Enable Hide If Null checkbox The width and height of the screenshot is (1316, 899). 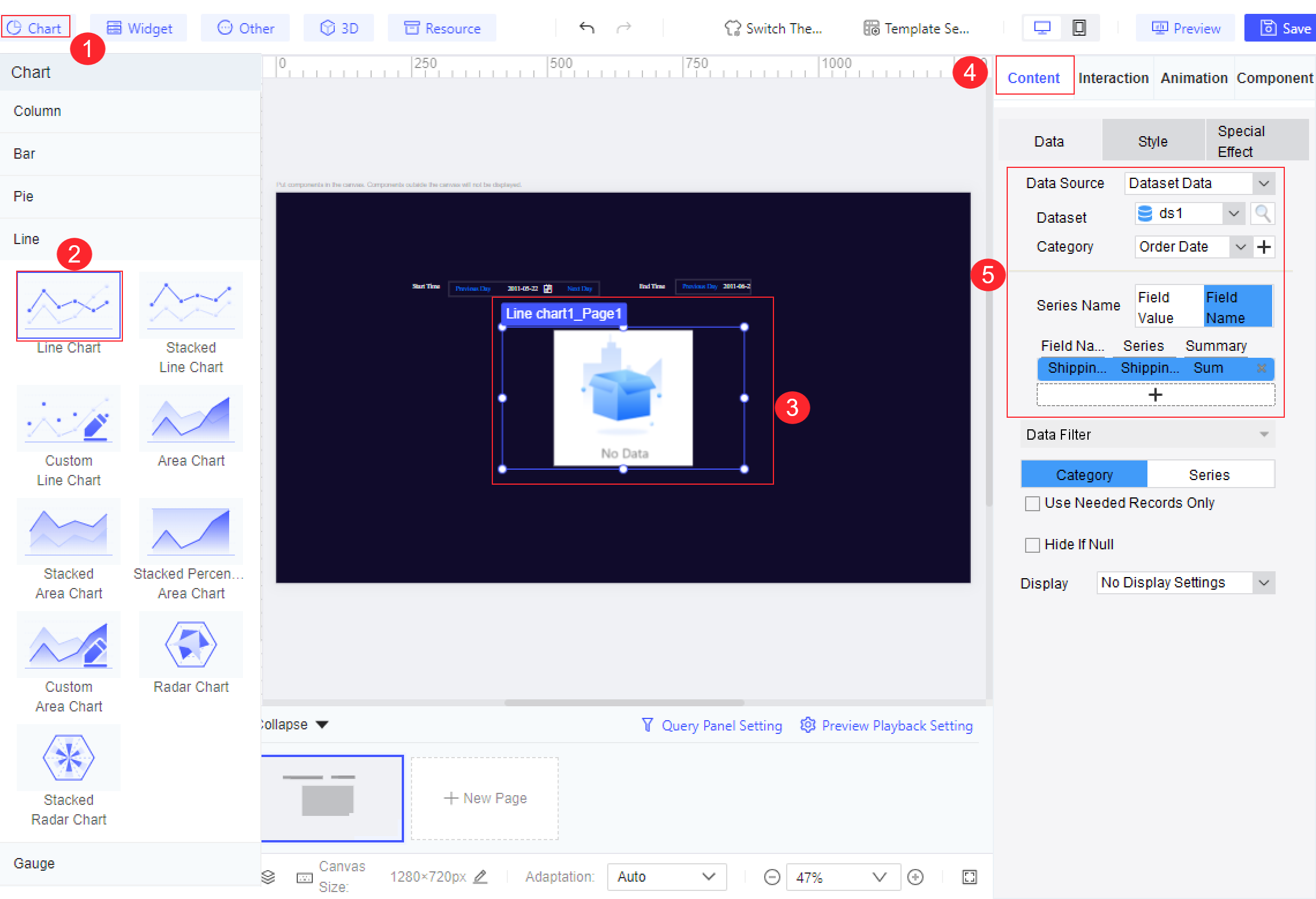click(1032, 545)
